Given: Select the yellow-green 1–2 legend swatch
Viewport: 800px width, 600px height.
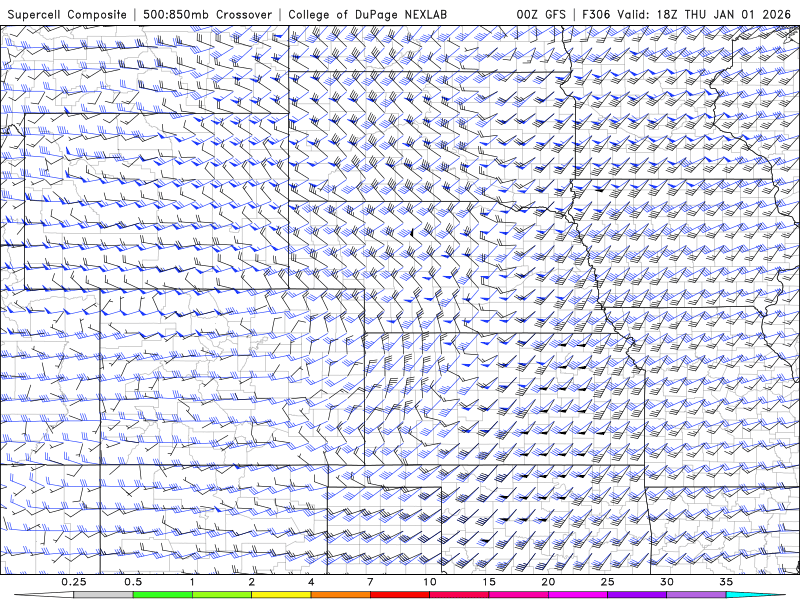Looking at the screenshot, I should pyautogui.click(x=222, y=595).
